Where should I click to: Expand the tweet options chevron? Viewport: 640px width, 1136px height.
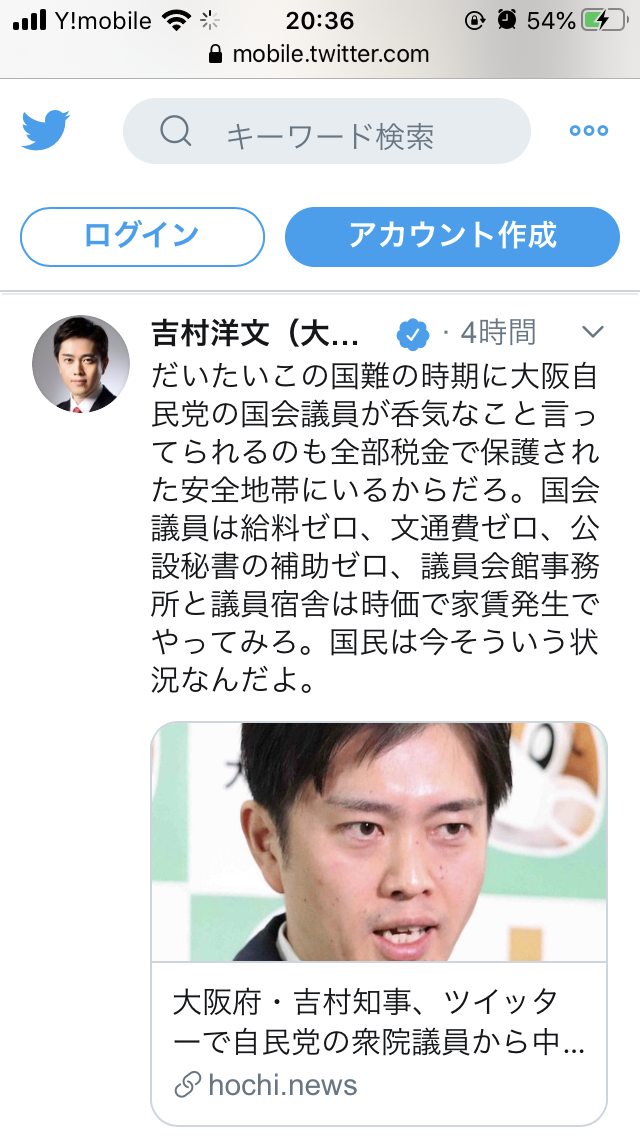click(593, 333)
